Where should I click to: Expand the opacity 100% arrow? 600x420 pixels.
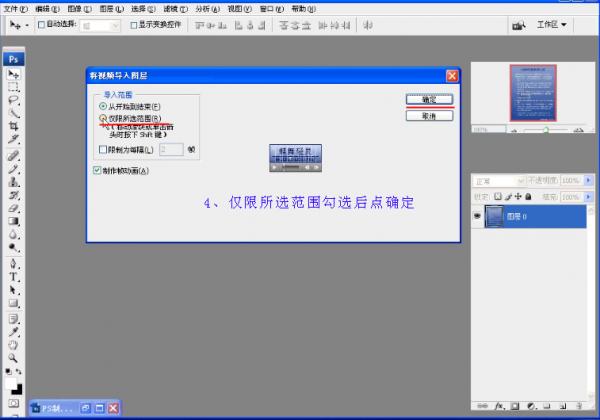589,180
